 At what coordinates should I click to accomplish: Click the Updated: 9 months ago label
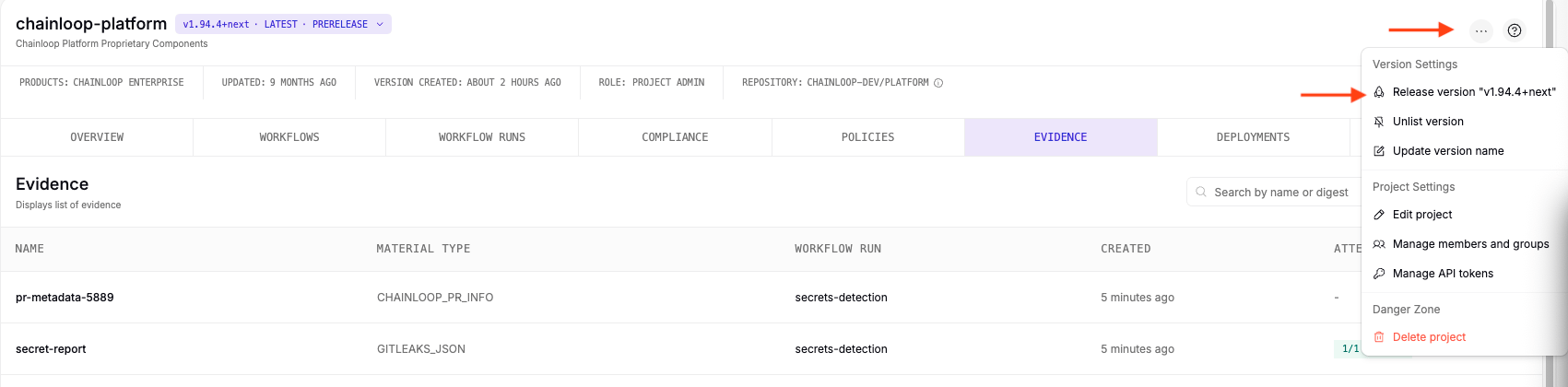278,83
